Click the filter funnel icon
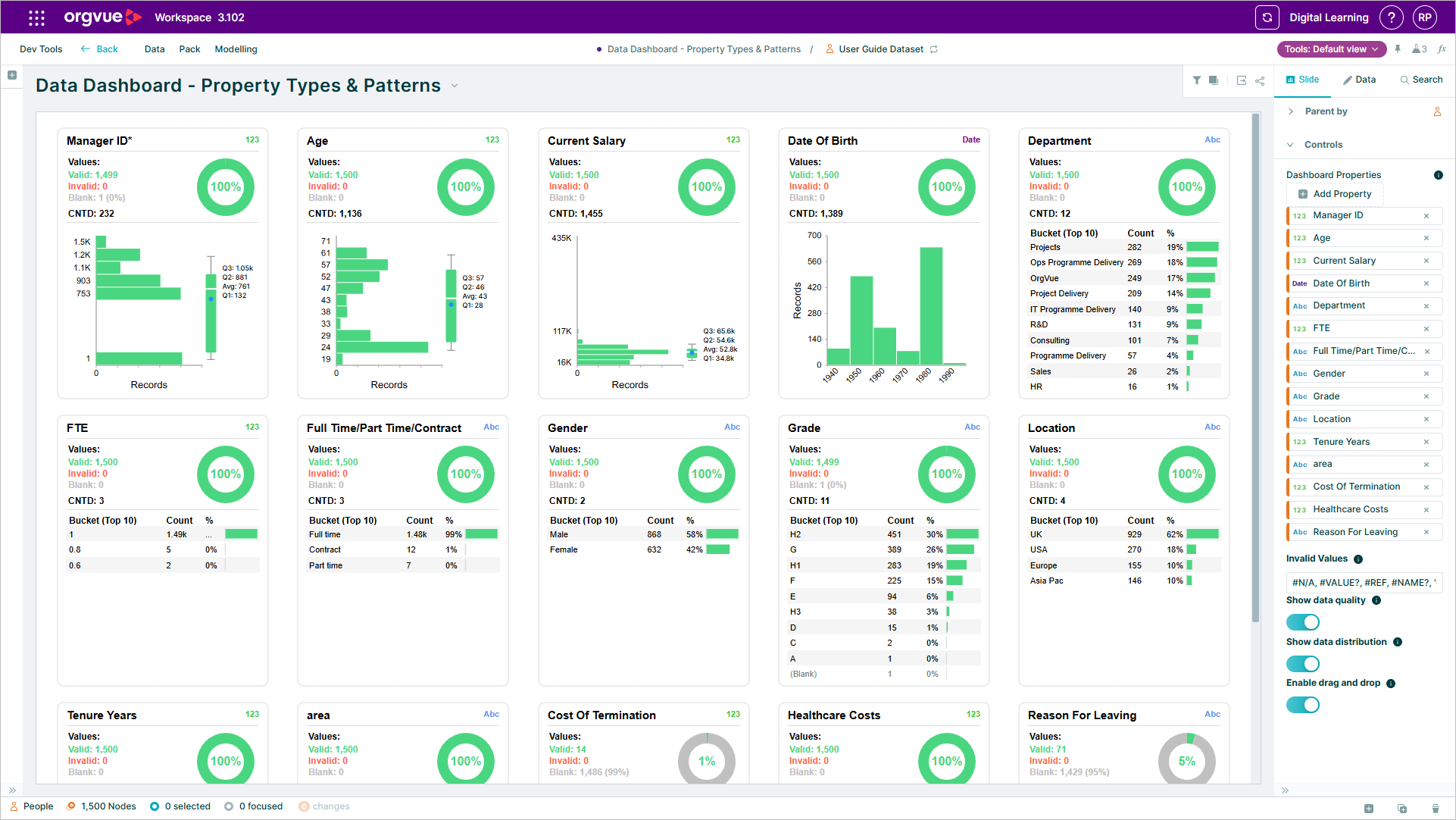 pyautogui.click(x=1197, y=80)
